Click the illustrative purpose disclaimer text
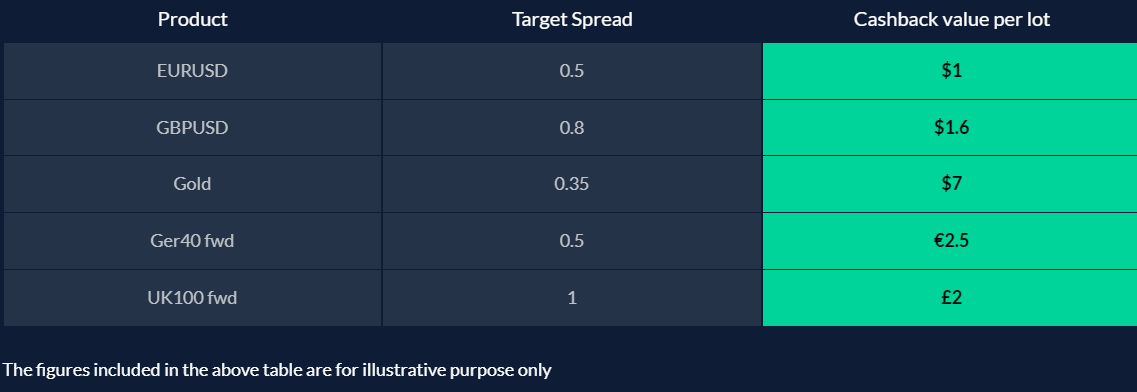 click(x=277, y=370)
